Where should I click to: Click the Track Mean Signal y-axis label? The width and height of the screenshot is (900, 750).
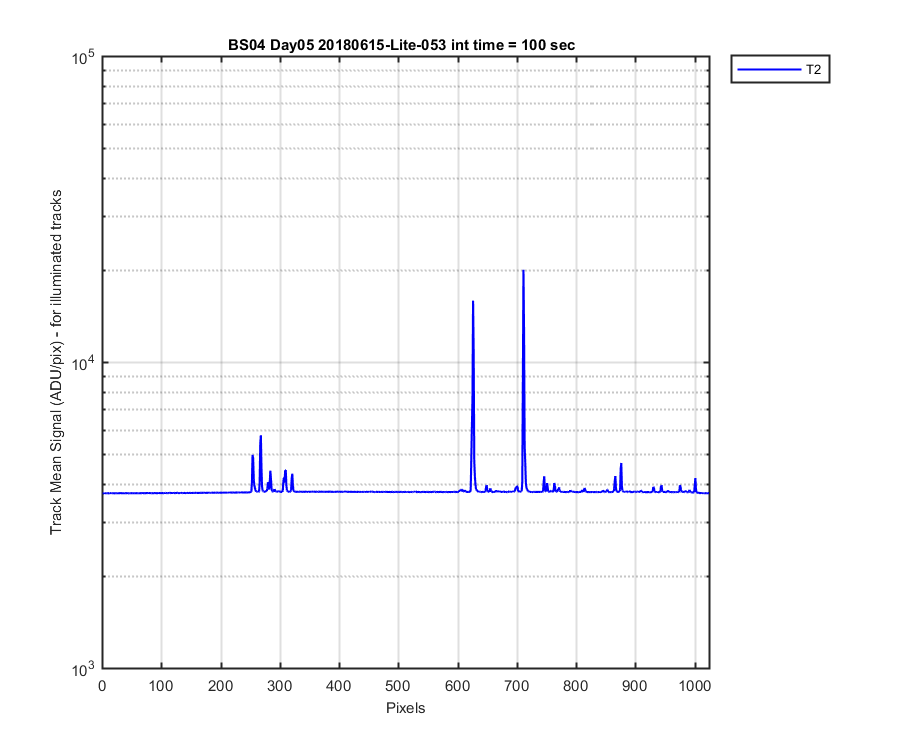coord(56,362)
